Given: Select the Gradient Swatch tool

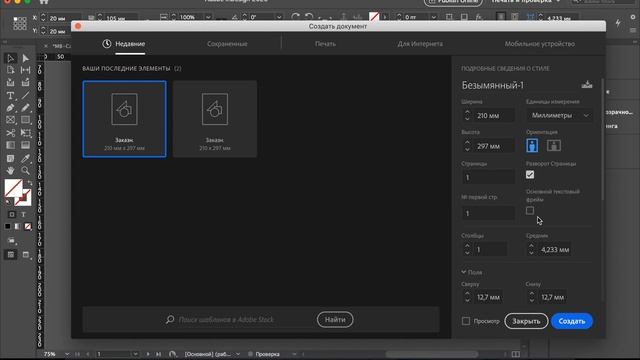Looking at the screenshot, I should 11,145.
